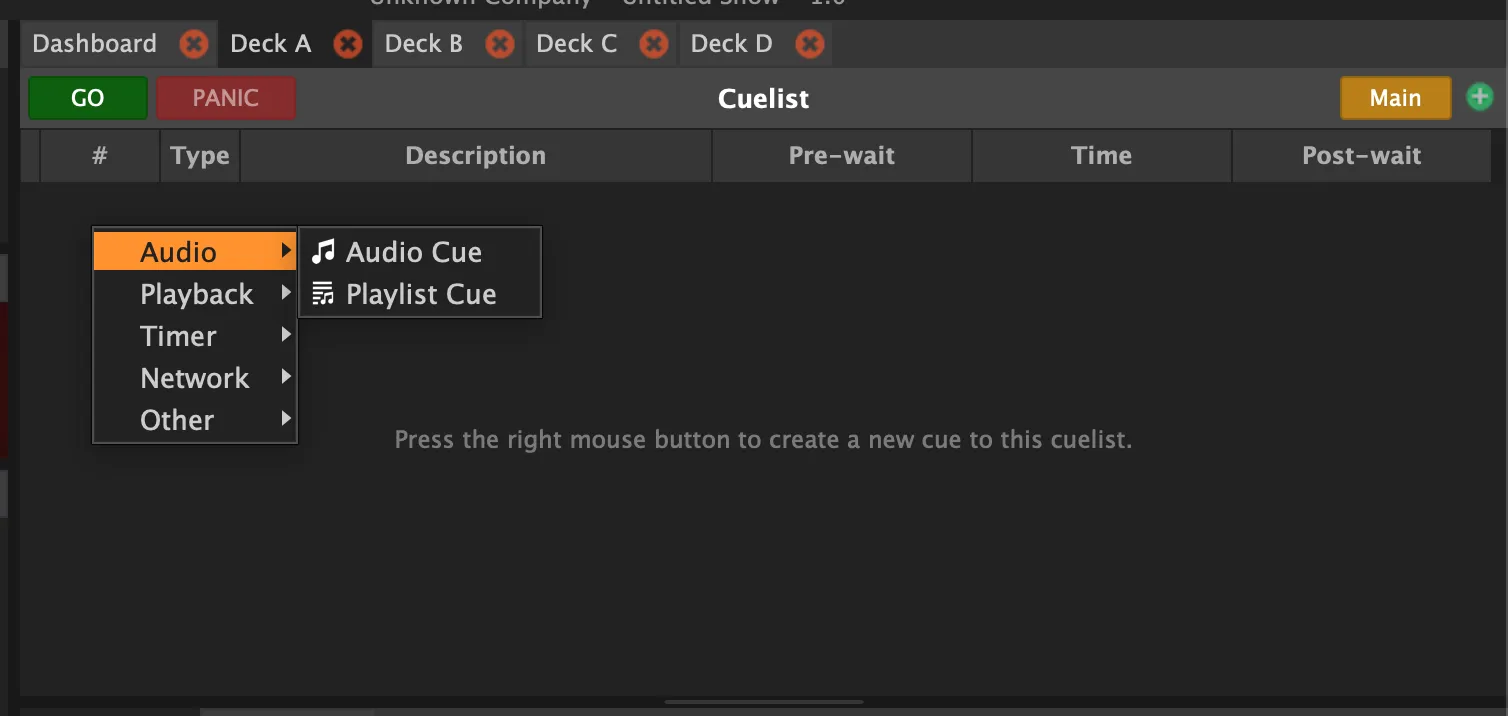Expand the Other submenu
This screenshot has height=716, width=1508.
click(x=195, y=420)
